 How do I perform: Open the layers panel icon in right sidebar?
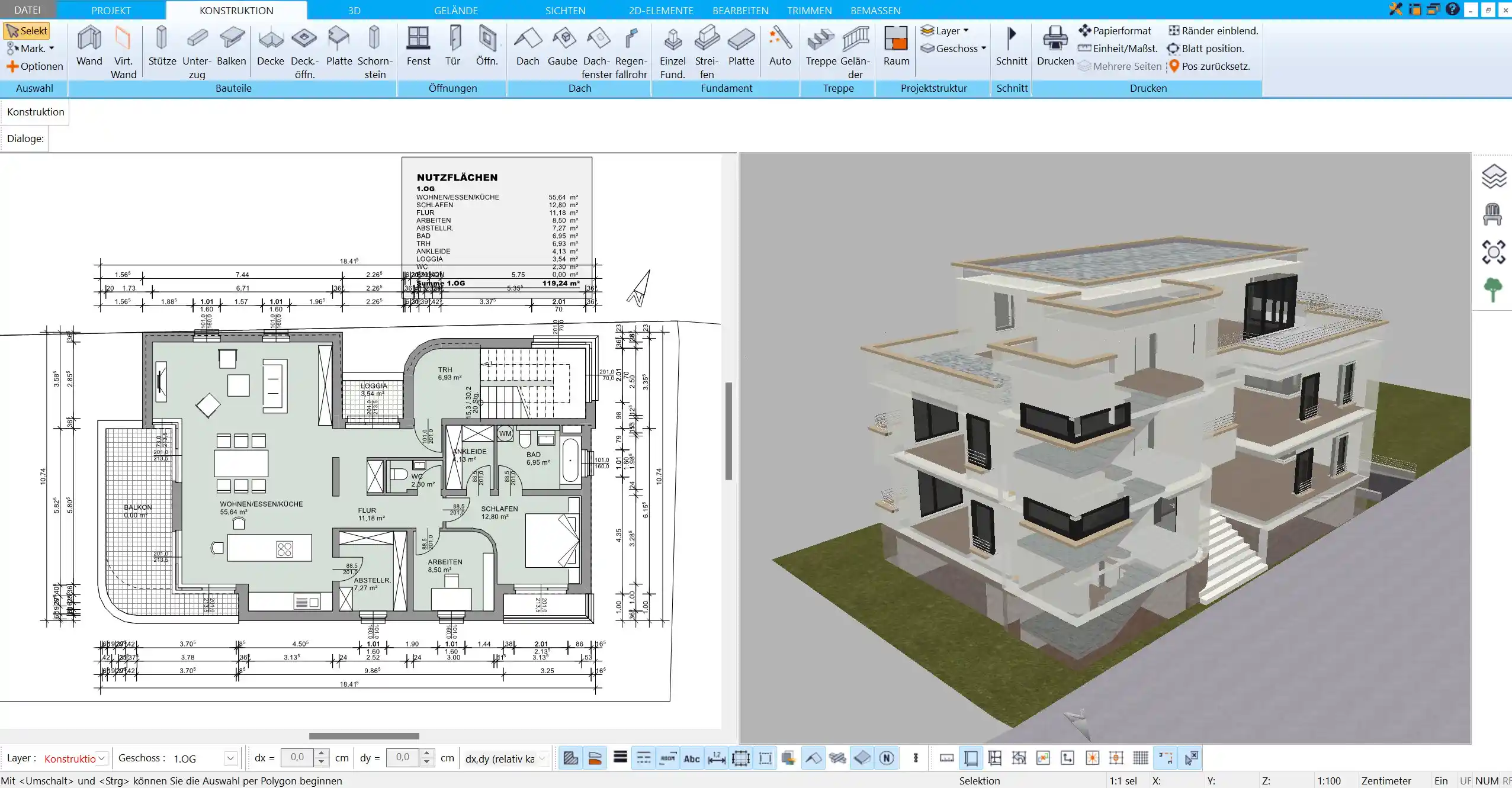tap(1494, 176)
